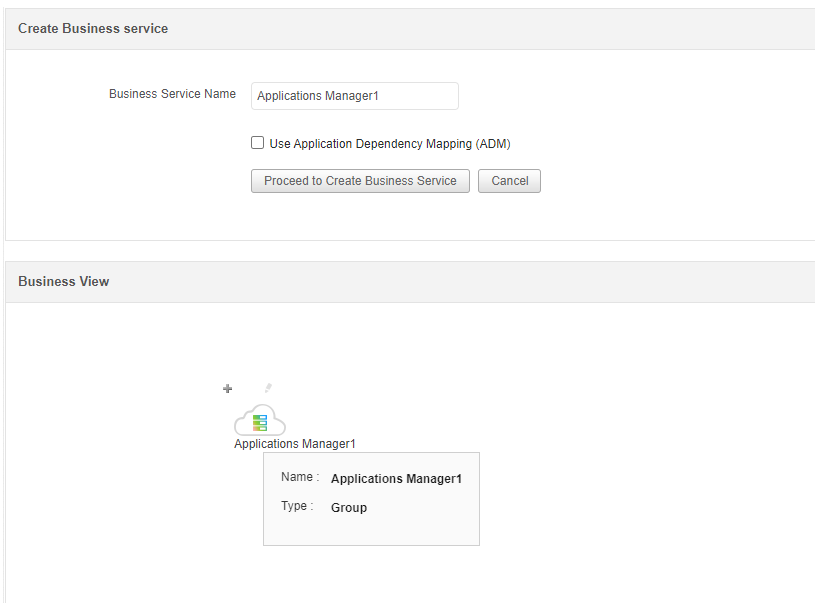Image resolution: width=820 pixels, height=604 pixels.
Task: Click the faded pencil edit icon above node
Action: click(x=268, y=388)
